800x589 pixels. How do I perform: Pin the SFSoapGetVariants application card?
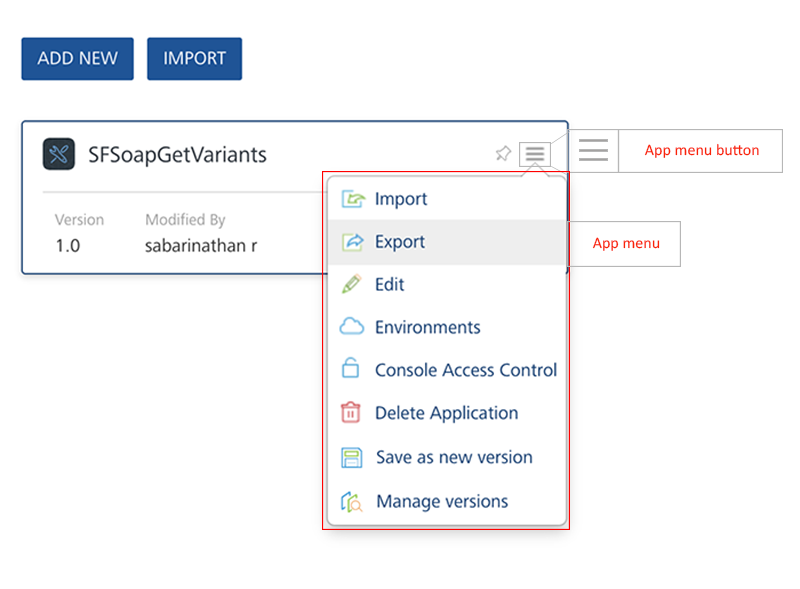tap(503, 154)
